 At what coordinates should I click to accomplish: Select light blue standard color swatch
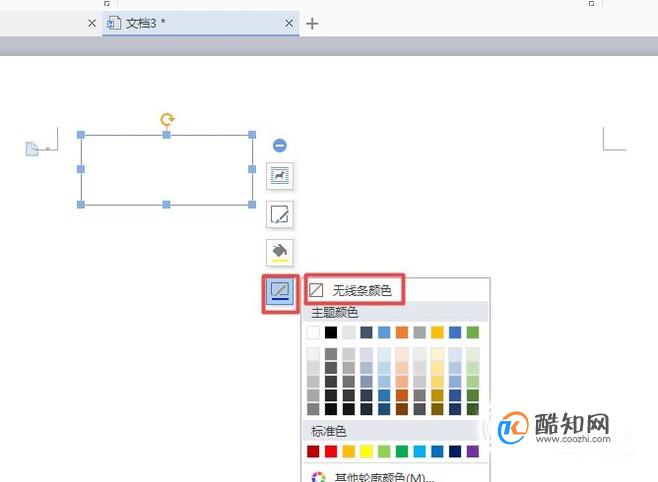coord(420,451)
